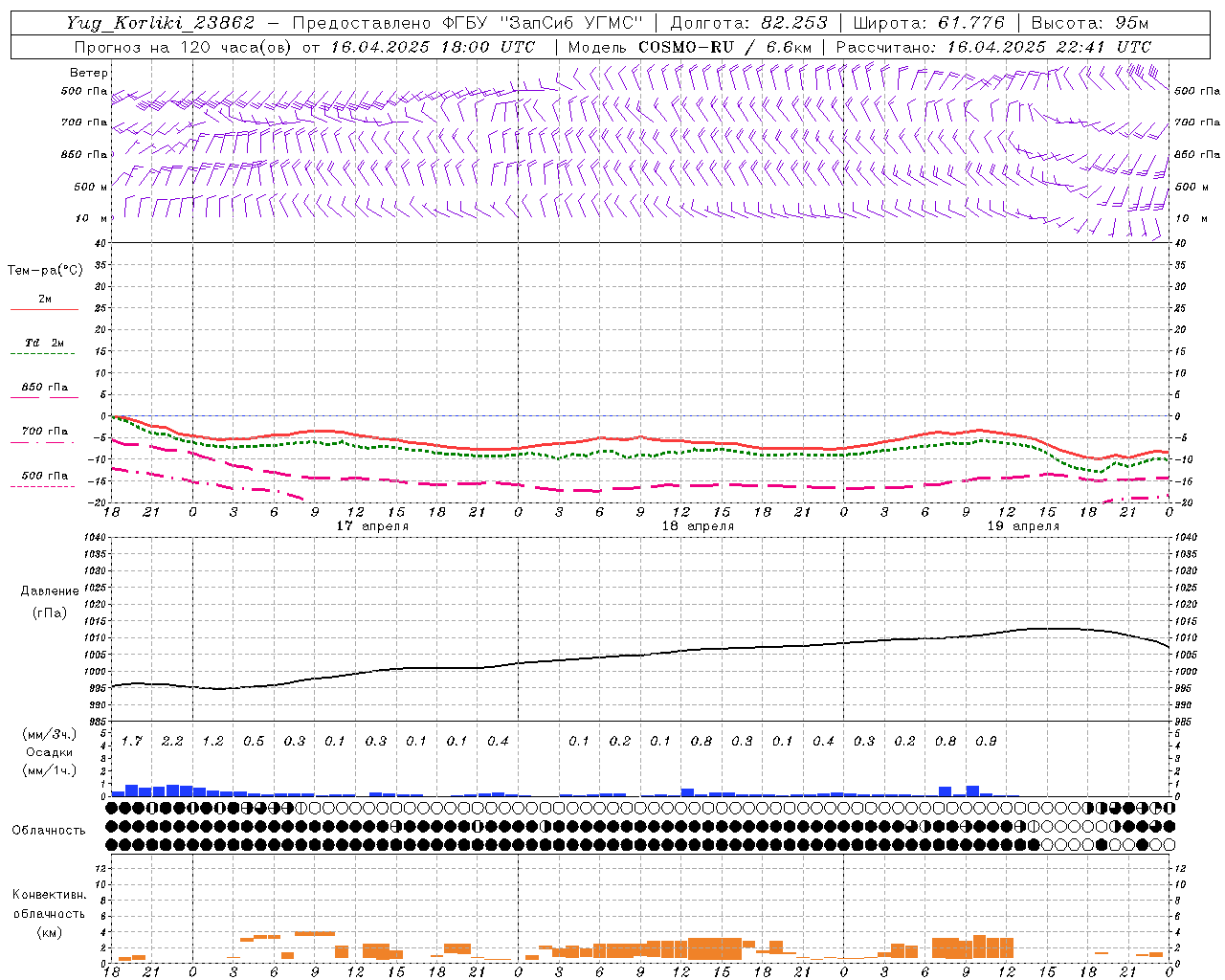This screenshot has height=980, width=1225.
Task: Click the (мм/3ч.) unit label
Action: (x=49, y=734)
